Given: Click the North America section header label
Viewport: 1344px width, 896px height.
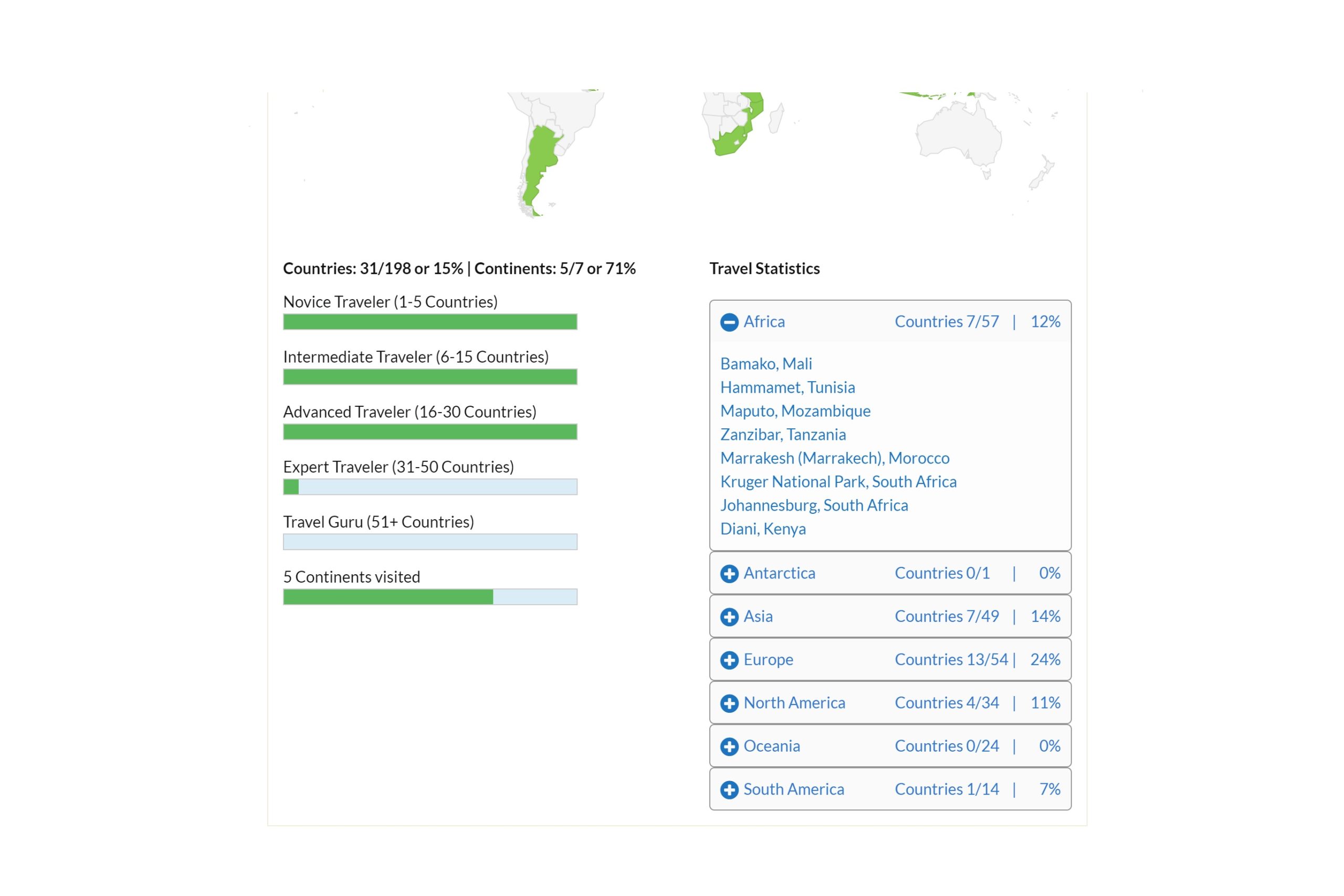Looking at the screenshot, I should [x=794, y=703].
